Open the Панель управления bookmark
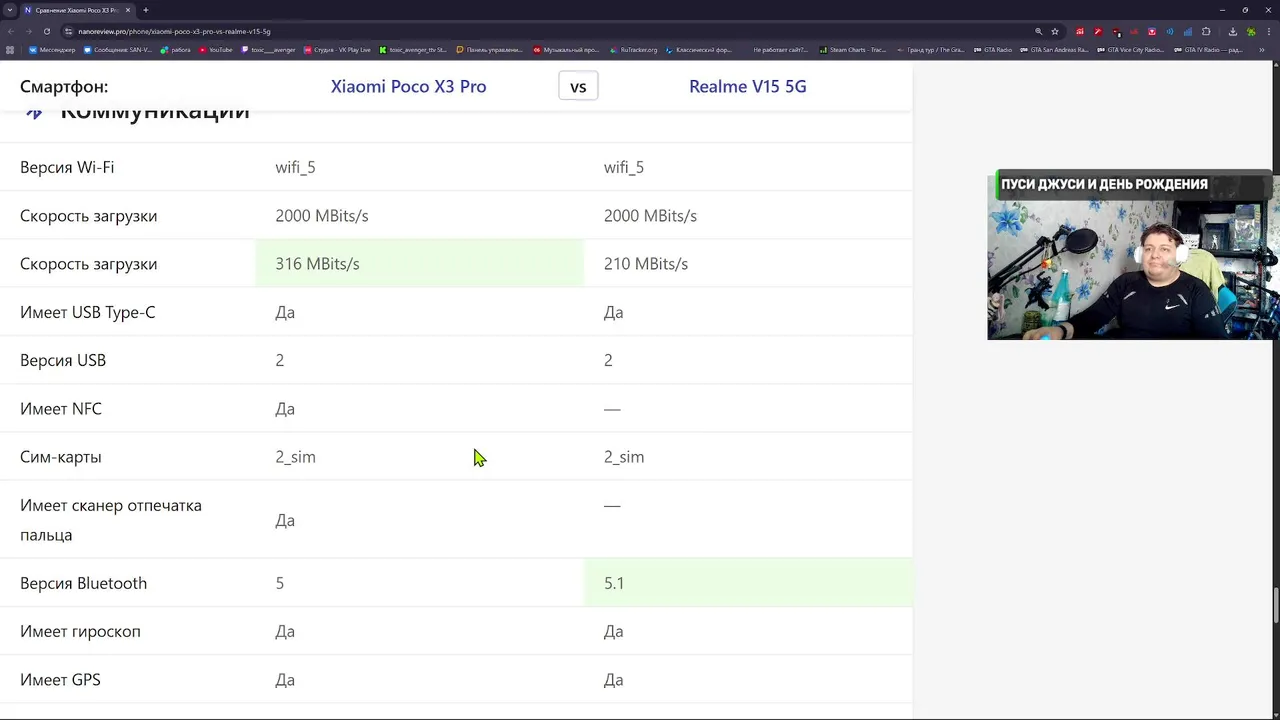Screen dimensions: 1280x720 [489, 49]
